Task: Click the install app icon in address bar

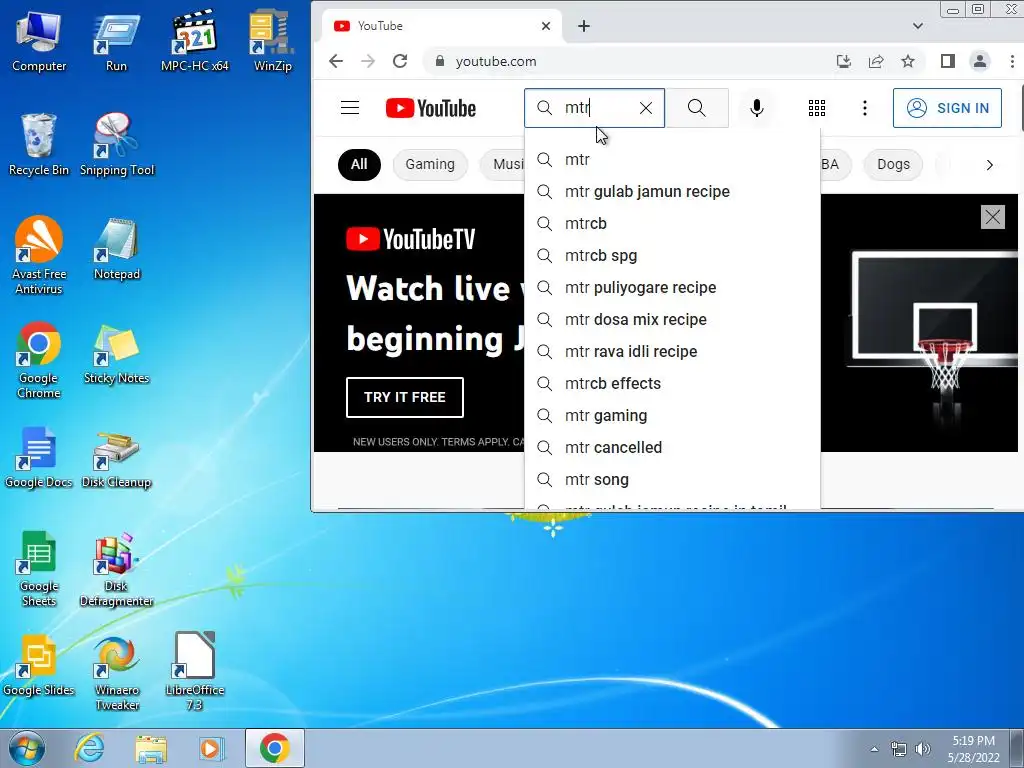Action: click(844, 61)
